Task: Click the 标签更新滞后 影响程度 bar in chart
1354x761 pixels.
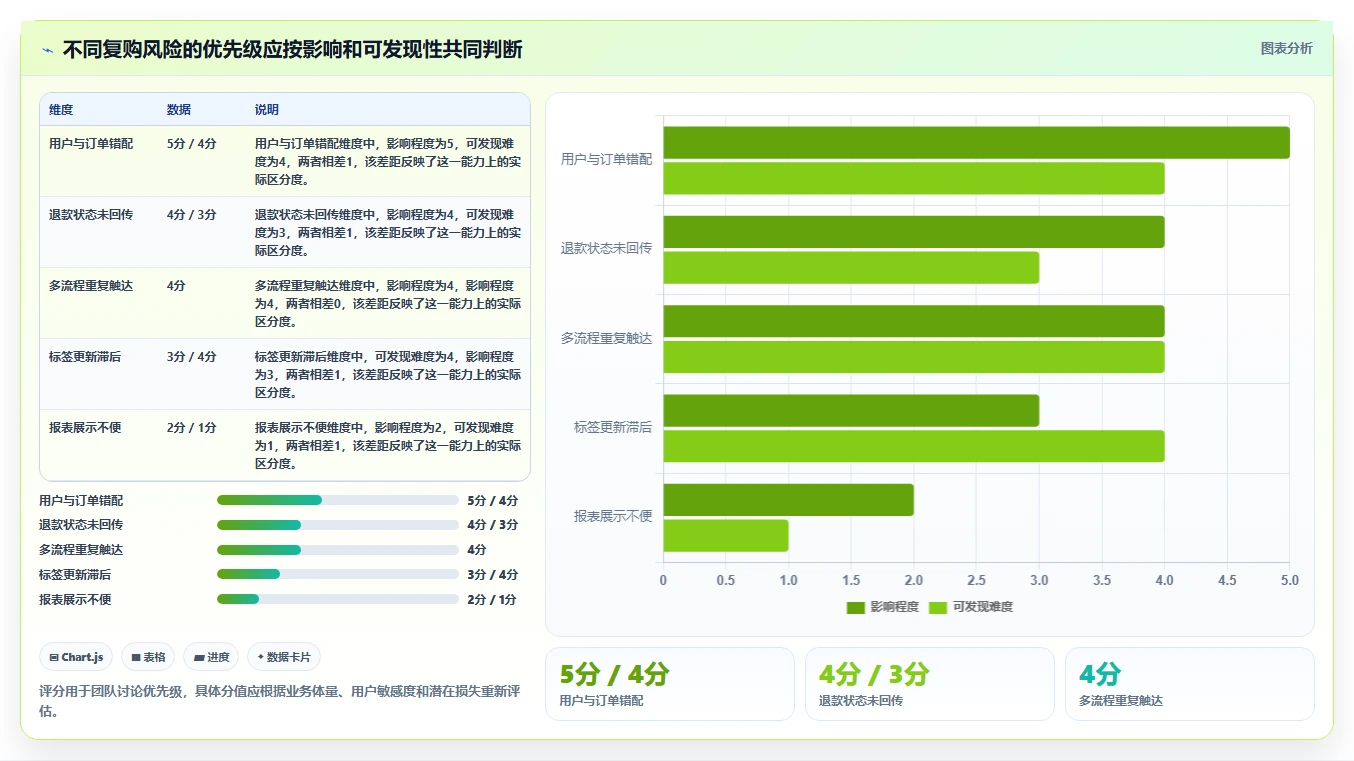Action: pyautogui.click(x=851, y=411)
